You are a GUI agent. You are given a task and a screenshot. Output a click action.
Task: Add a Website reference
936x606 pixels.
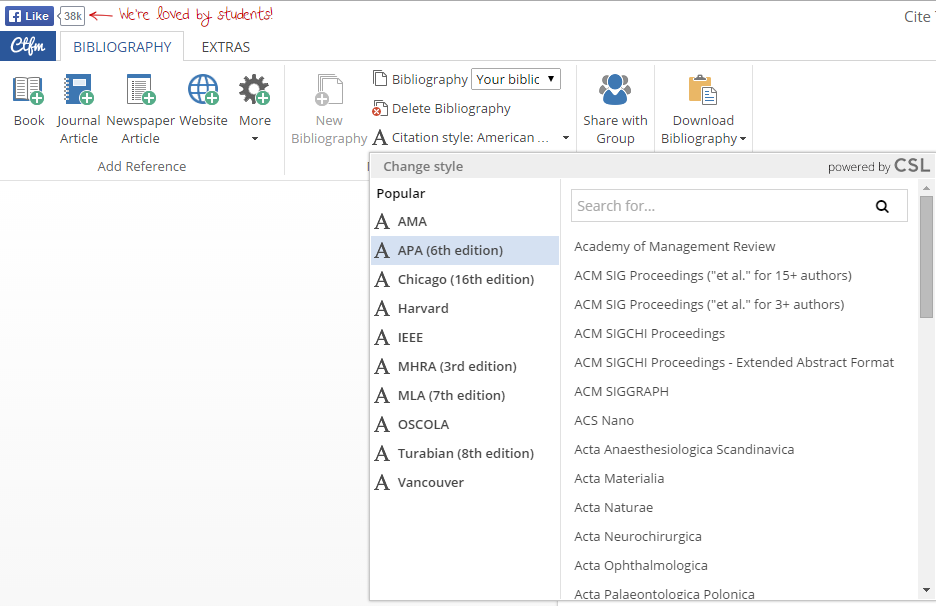pyautogui.click(x=204, y=101)
